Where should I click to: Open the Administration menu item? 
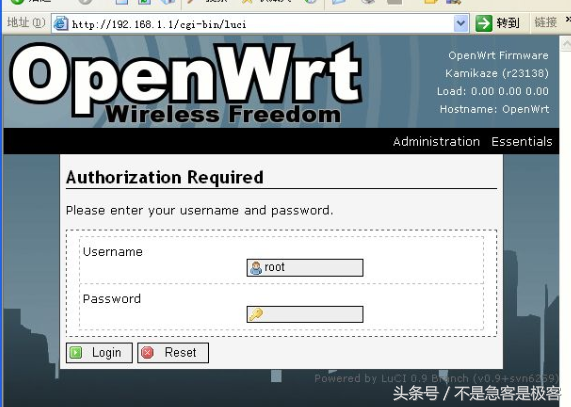(x=436, y=141)
